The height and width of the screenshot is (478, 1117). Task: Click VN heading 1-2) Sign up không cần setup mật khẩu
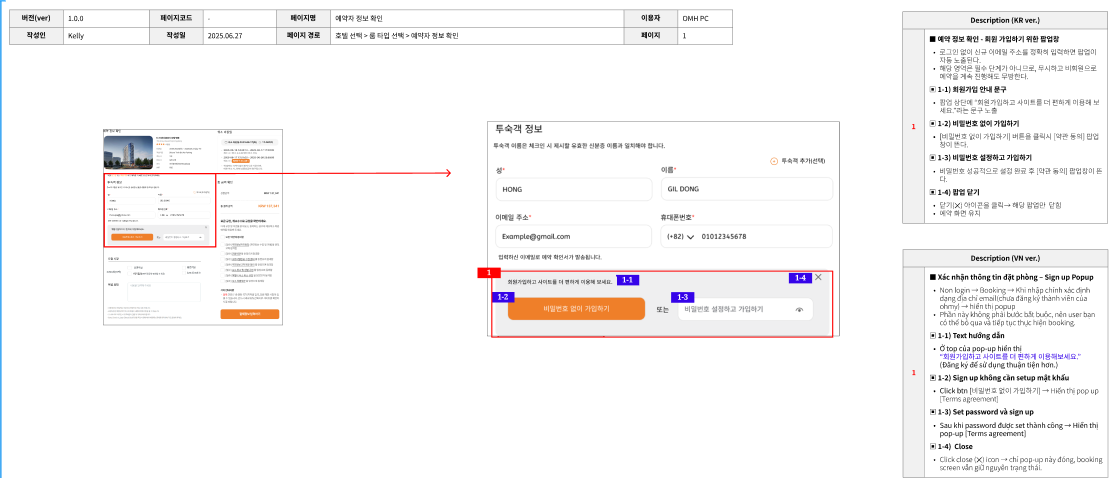999,378
